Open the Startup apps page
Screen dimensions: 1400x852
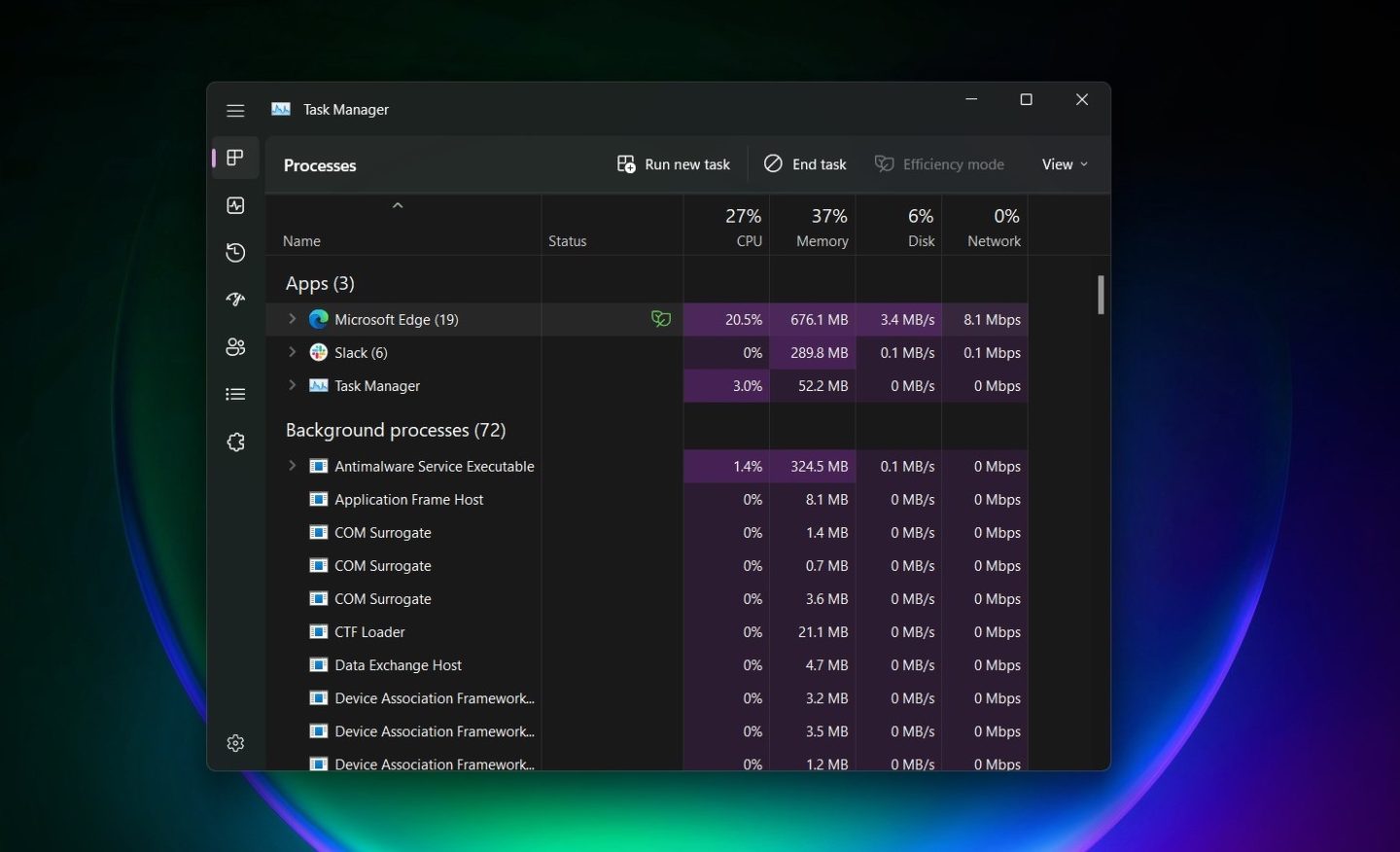pos(235,300)
